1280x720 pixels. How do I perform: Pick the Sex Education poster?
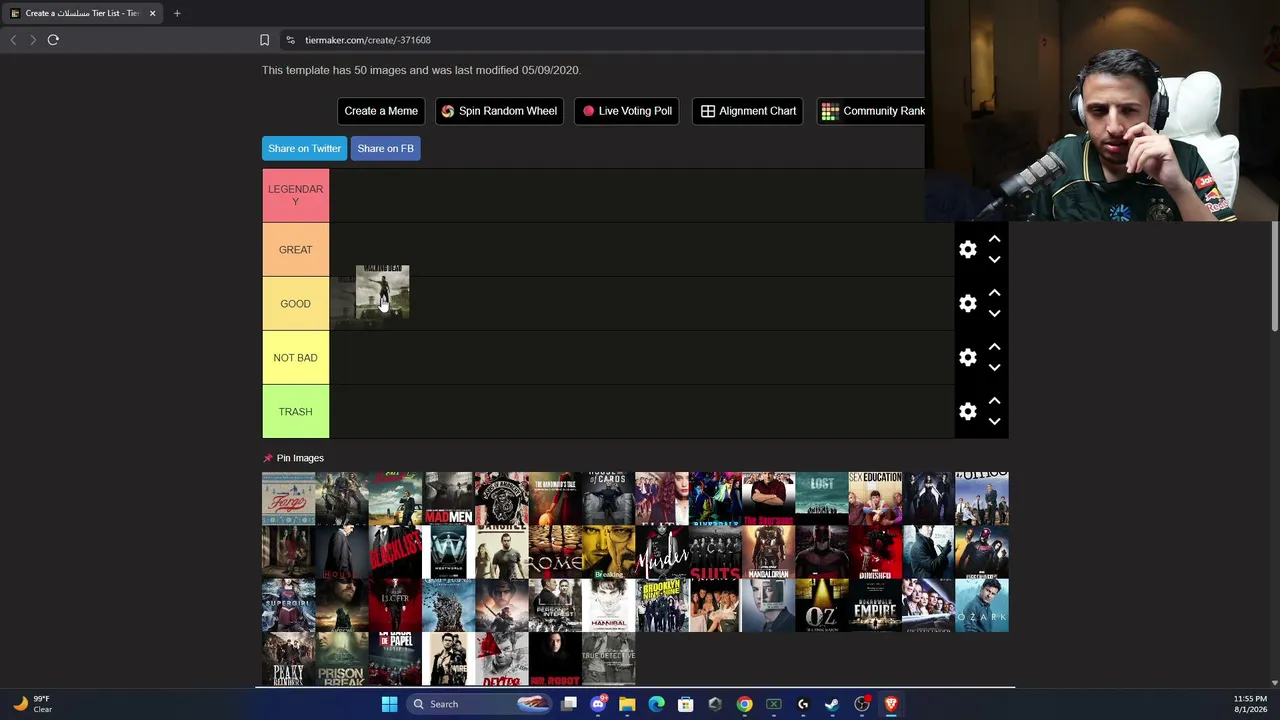pyautogui.click(x=875, y=498)
